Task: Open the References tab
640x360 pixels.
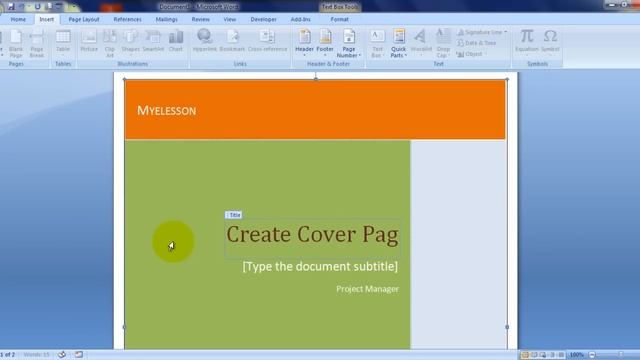Action: pos(127,19)
